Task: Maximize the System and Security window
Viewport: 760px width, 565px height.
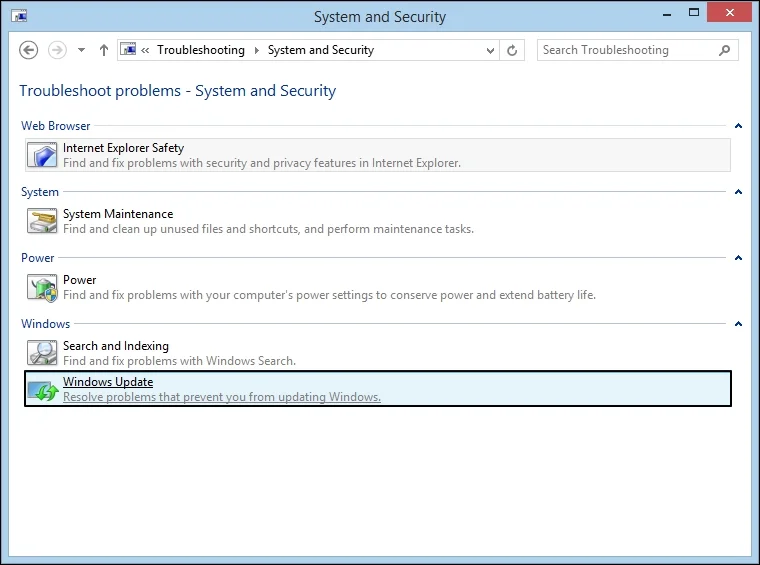Action: tap(694, 13)
